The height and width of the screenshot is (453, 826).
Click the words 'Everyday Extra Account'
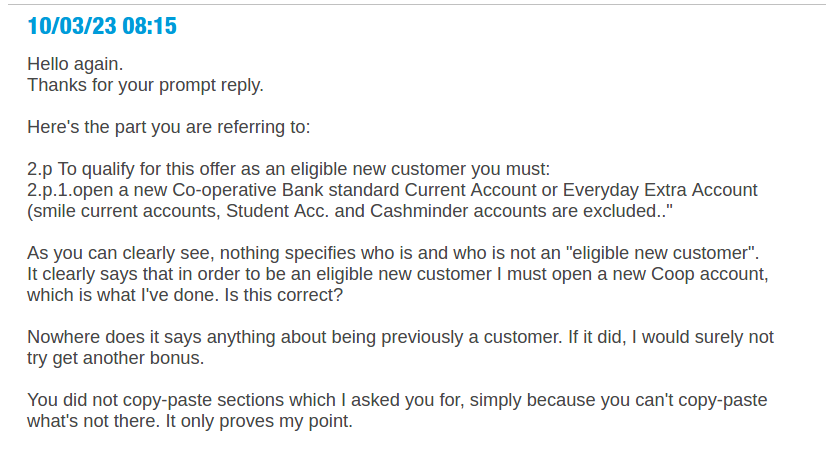[x=660, y=190]
